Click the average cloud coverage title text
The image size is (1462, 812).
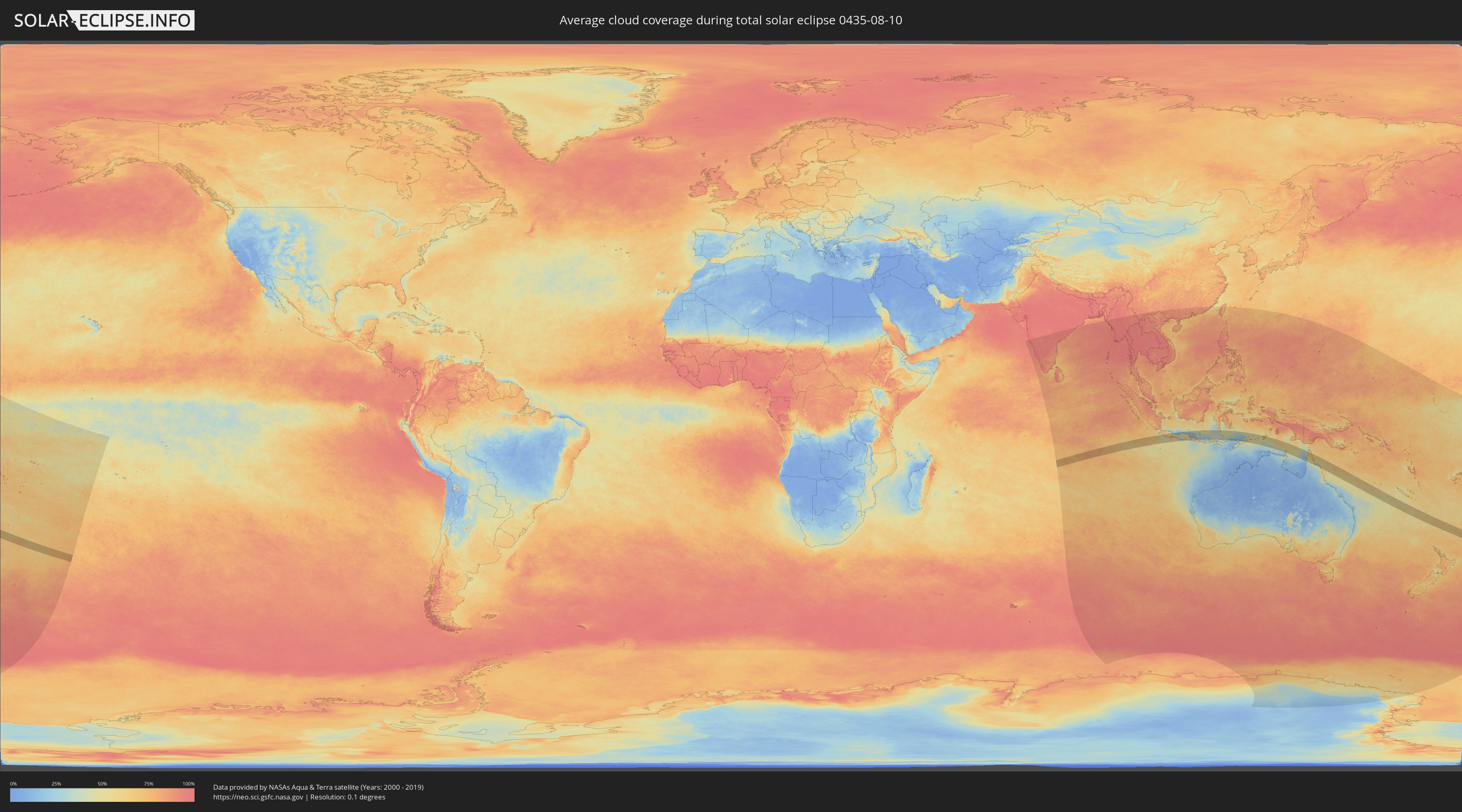click(x=731, y=20)
